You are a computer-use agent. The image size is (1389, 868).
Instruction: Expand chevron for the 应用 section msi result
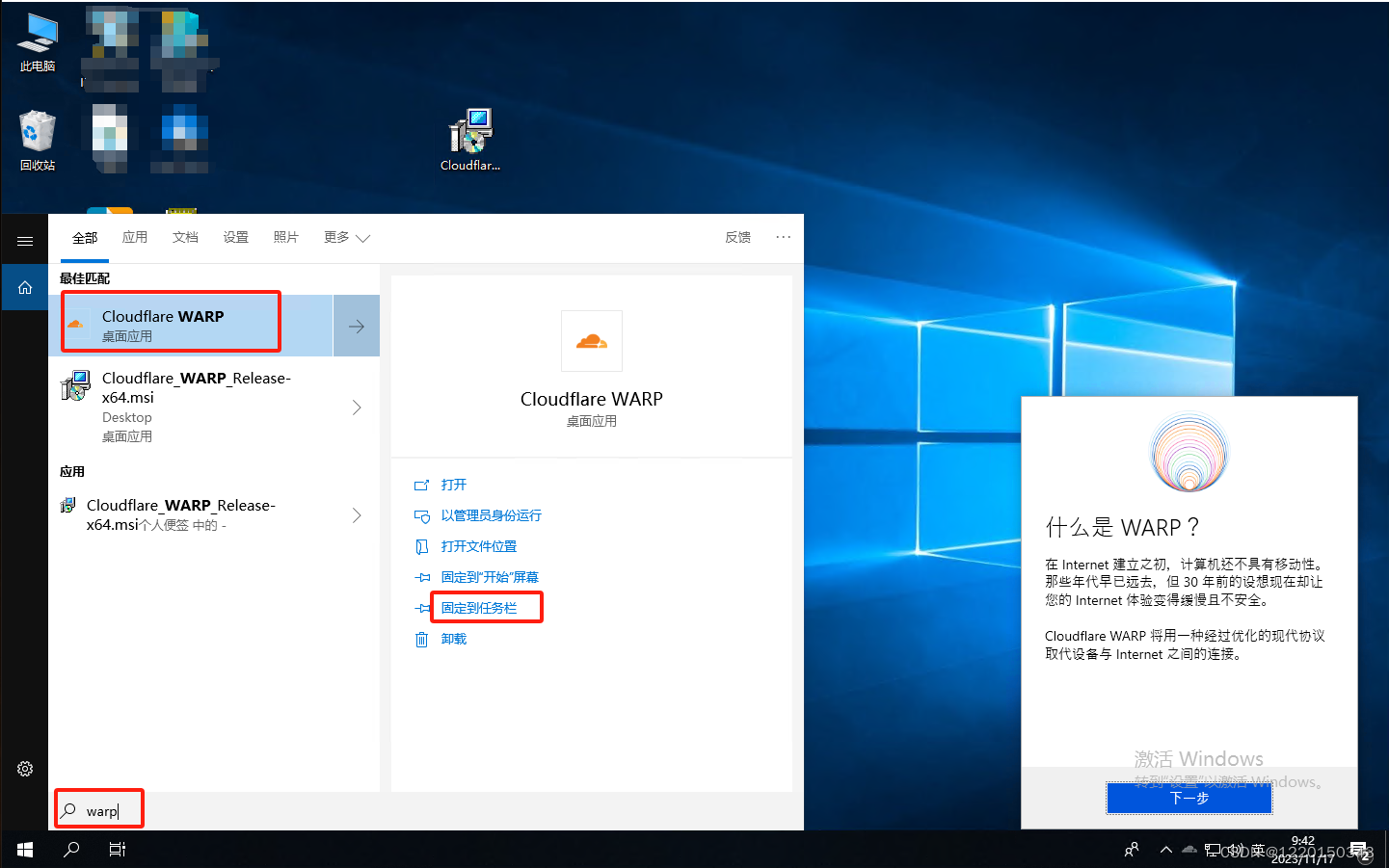(x=357, y=515)
